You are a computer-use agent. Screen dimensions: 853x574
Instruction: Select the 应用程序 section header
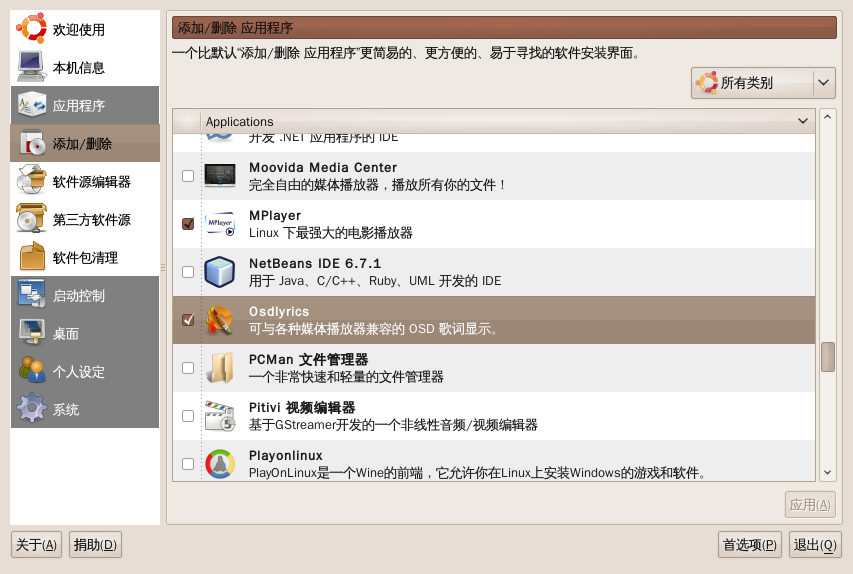(x=85, y=105)
